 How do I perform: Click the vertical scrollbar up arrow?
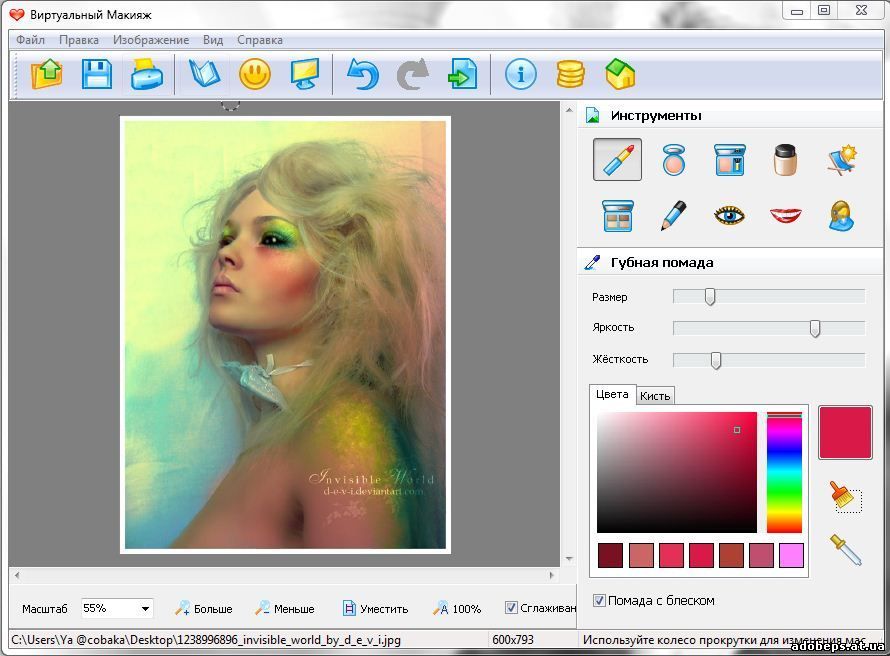[x=569, y=110]
